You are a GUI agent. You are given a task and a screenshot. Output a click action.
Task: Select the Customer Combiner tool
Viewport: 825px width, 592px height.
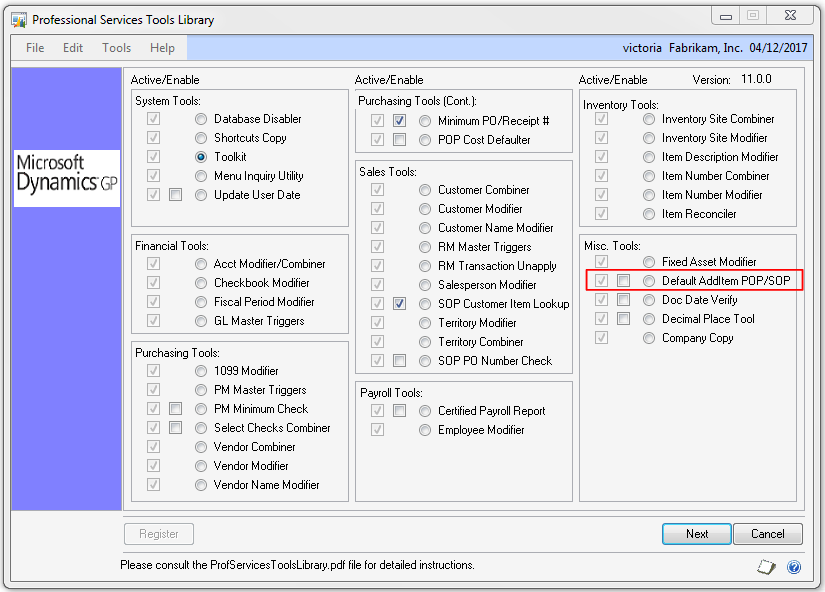425,190
